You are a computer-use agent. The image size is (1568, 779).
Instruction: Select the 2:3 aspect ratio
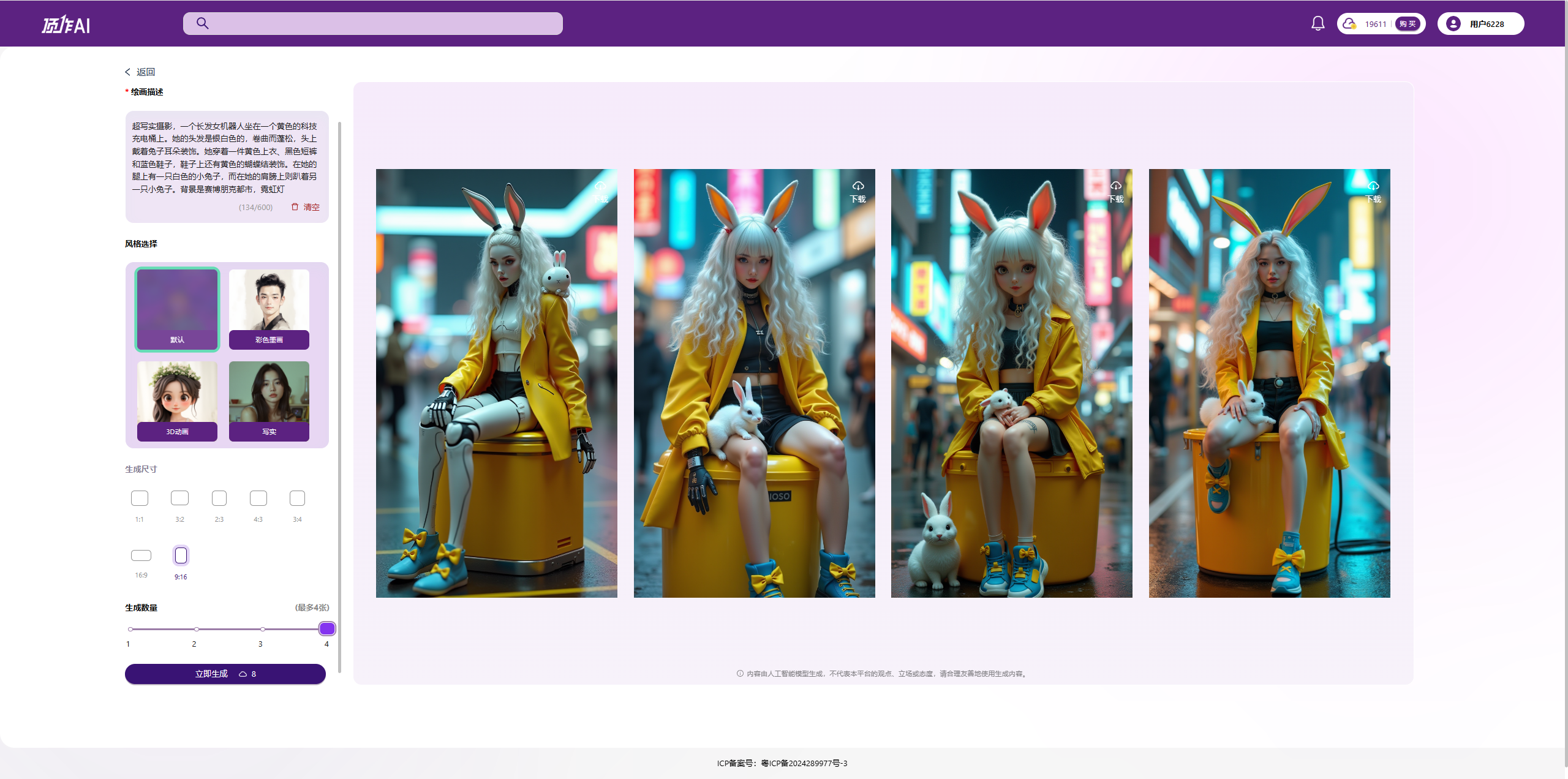pyautogui.click(x=219, y=498)
